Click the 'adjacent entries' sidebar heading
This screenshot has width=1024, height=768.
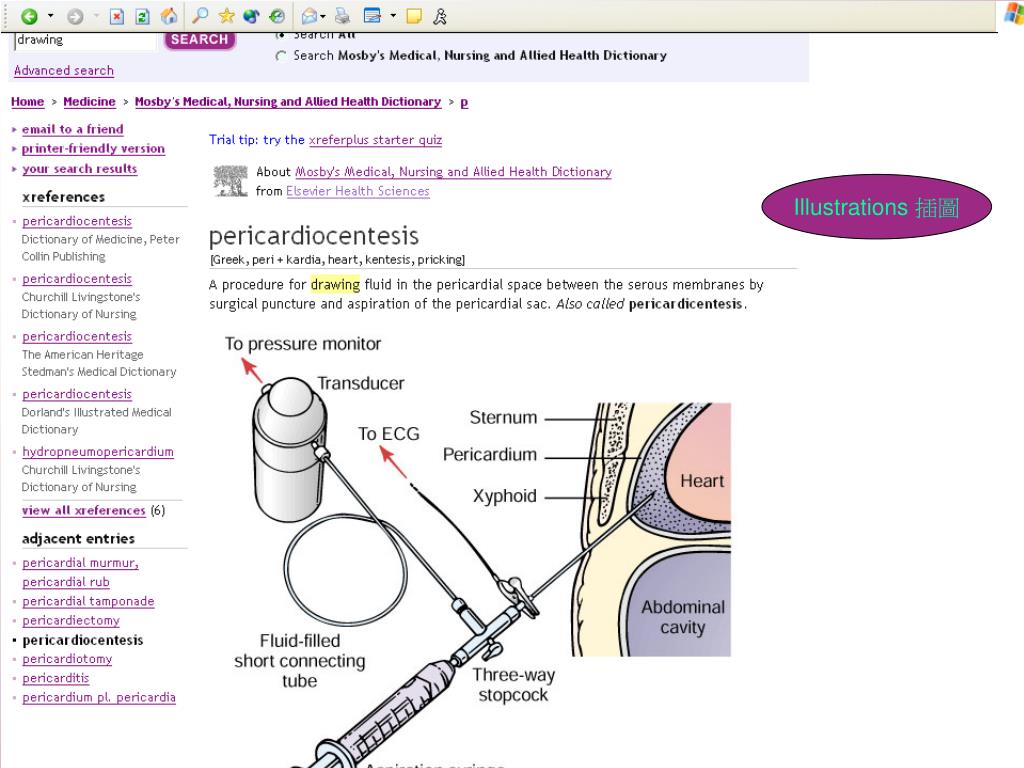pos(78,539)
